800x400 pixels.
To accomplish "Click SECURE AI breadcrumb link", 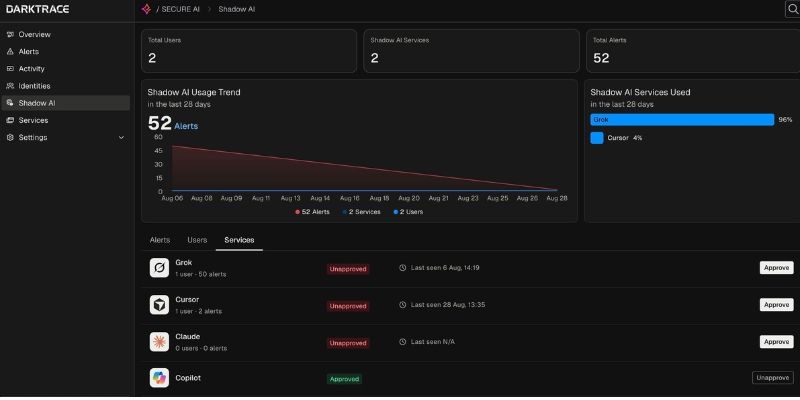I will (181, 9).
